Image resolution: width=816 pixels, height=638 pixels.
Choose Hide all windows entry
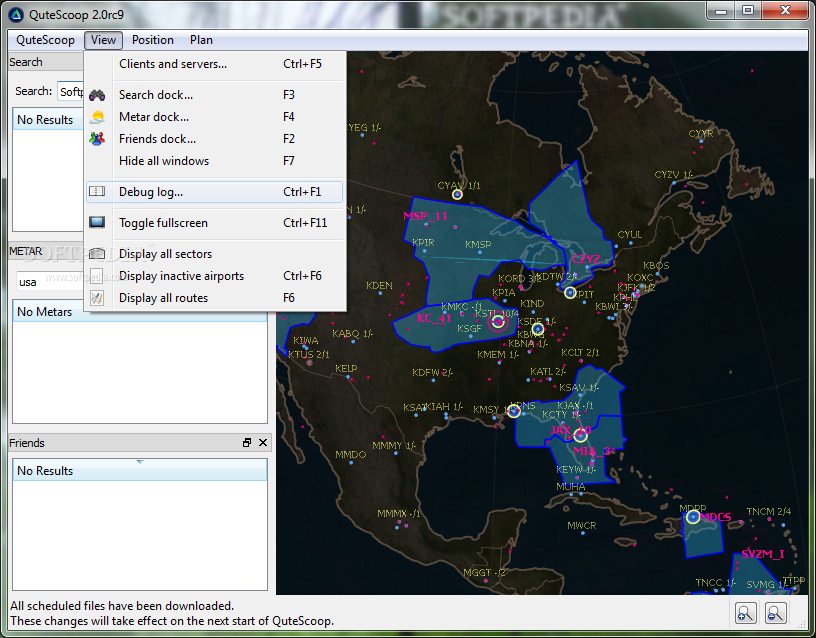coord(214,161)
